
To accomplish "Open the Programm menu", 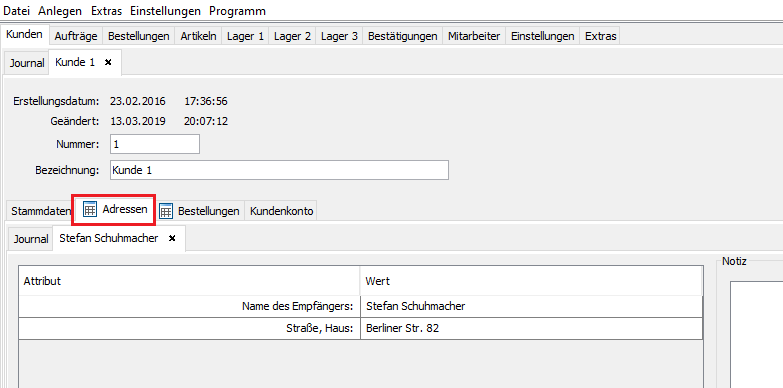I will click(237, 10).
